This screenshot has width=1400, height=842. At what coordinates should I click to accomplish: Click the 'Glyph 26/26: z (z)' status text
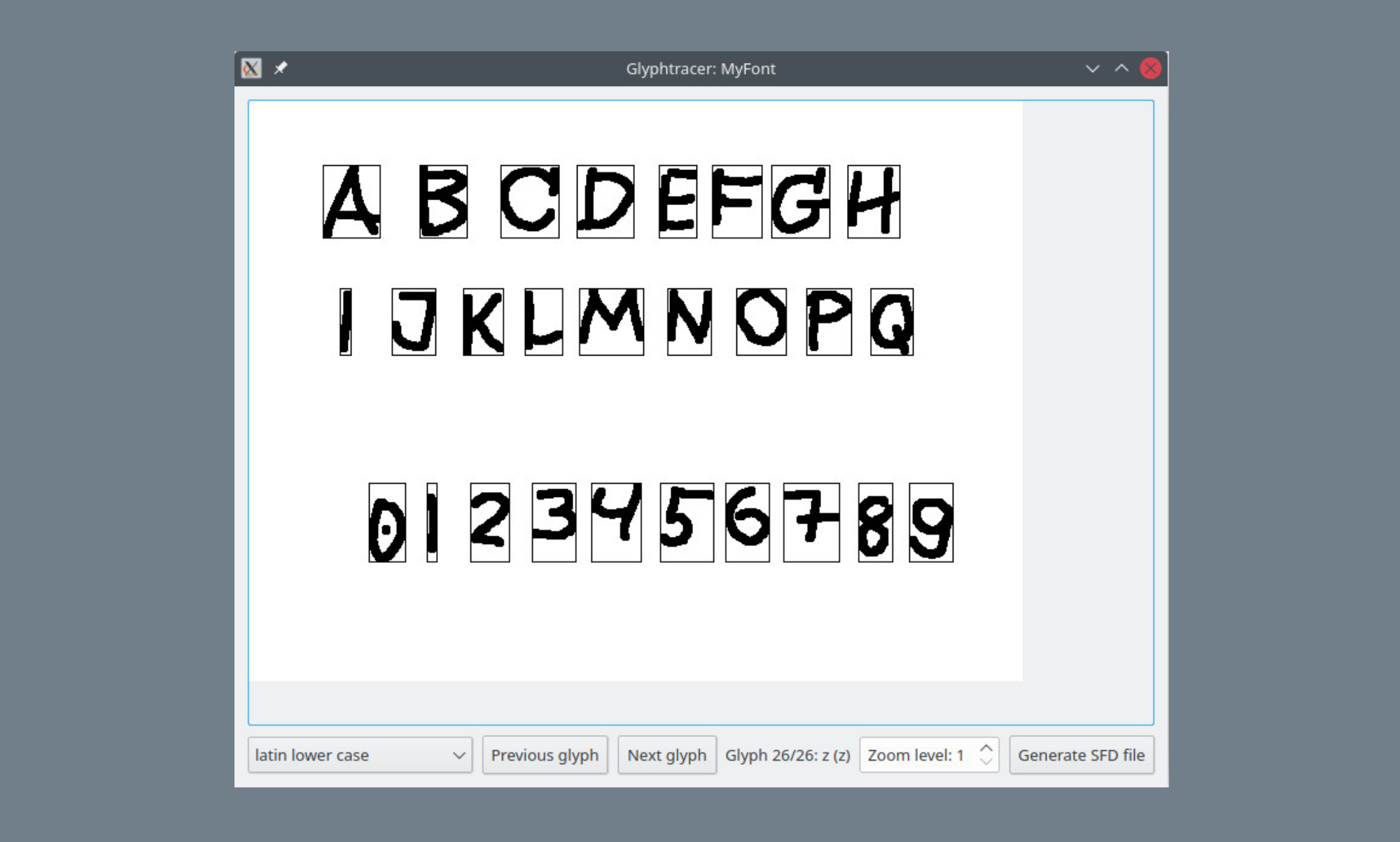point(787,755)
